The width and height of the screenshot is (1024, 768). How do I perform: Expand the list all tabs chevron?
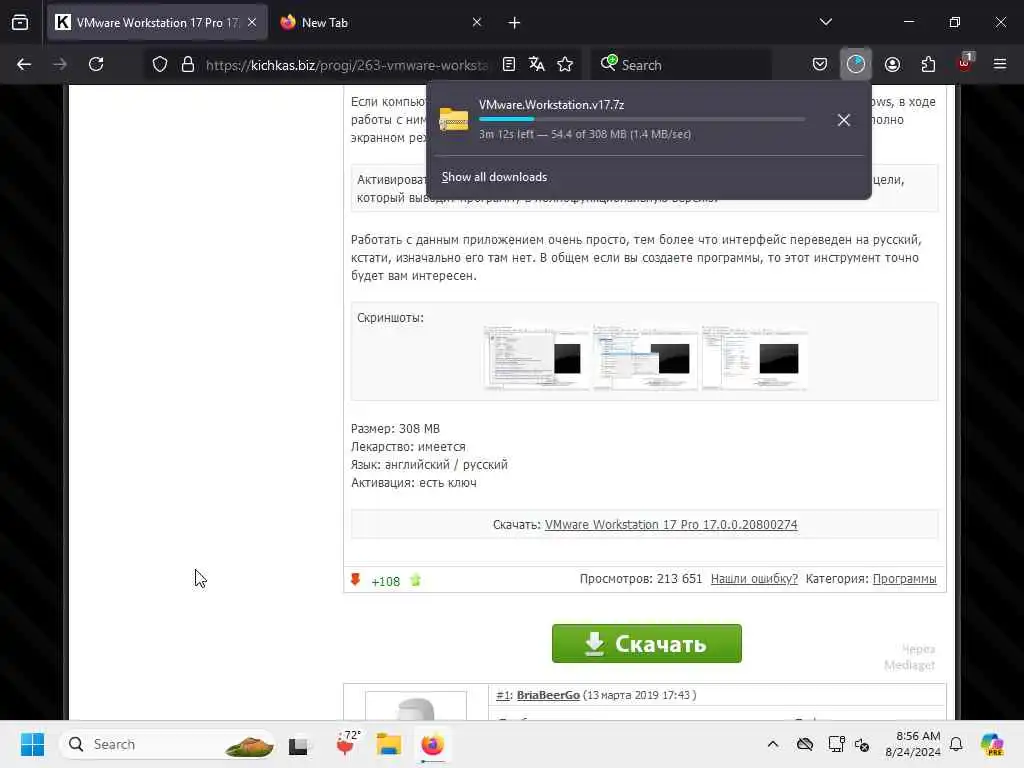tap(825, 22)
